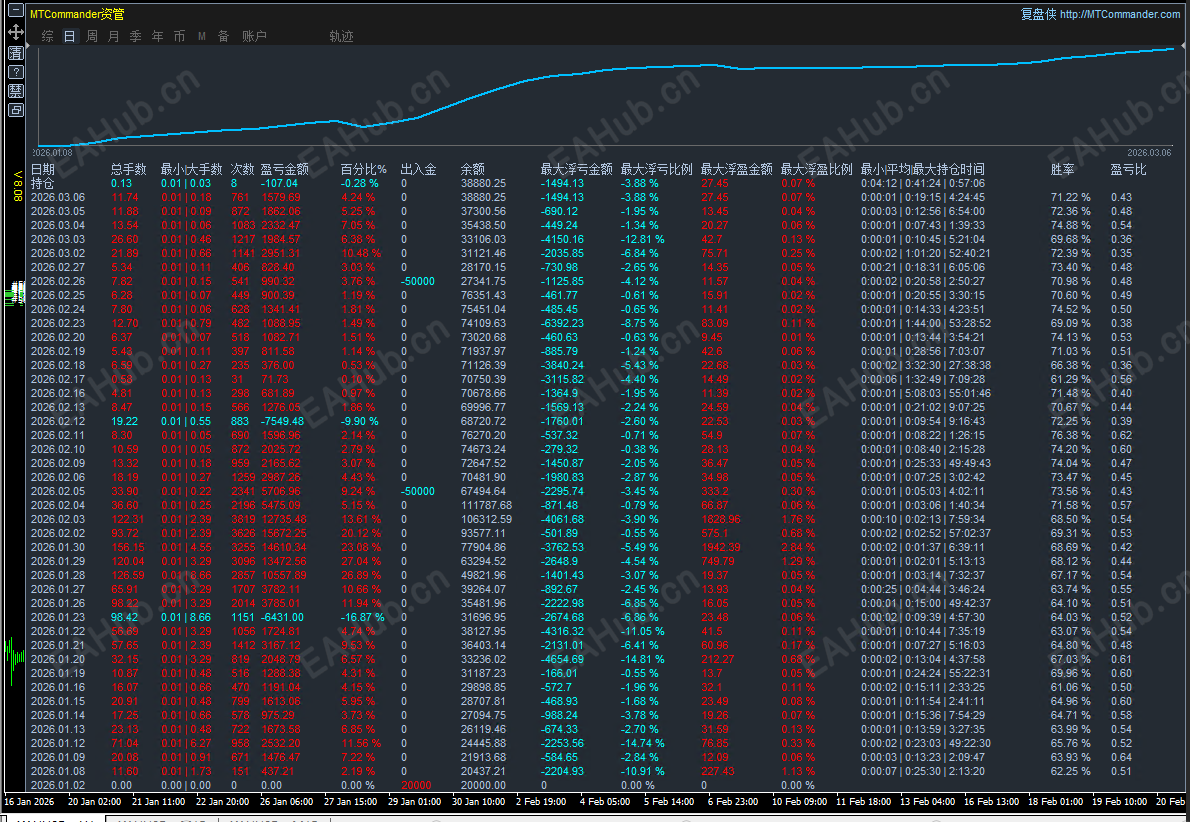Click the four-arrow move panel icon

pyautogui.click(x=16, y=32)
